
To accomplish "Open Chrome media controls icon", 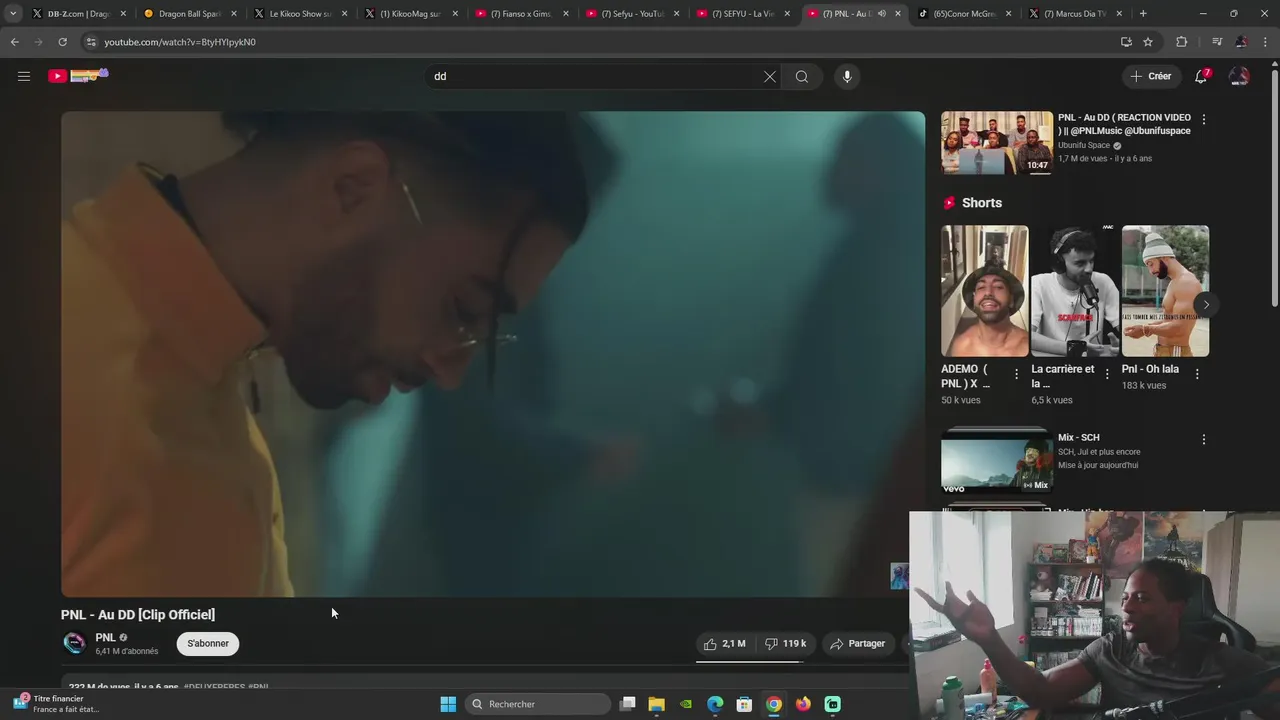I will point(1217,42).
